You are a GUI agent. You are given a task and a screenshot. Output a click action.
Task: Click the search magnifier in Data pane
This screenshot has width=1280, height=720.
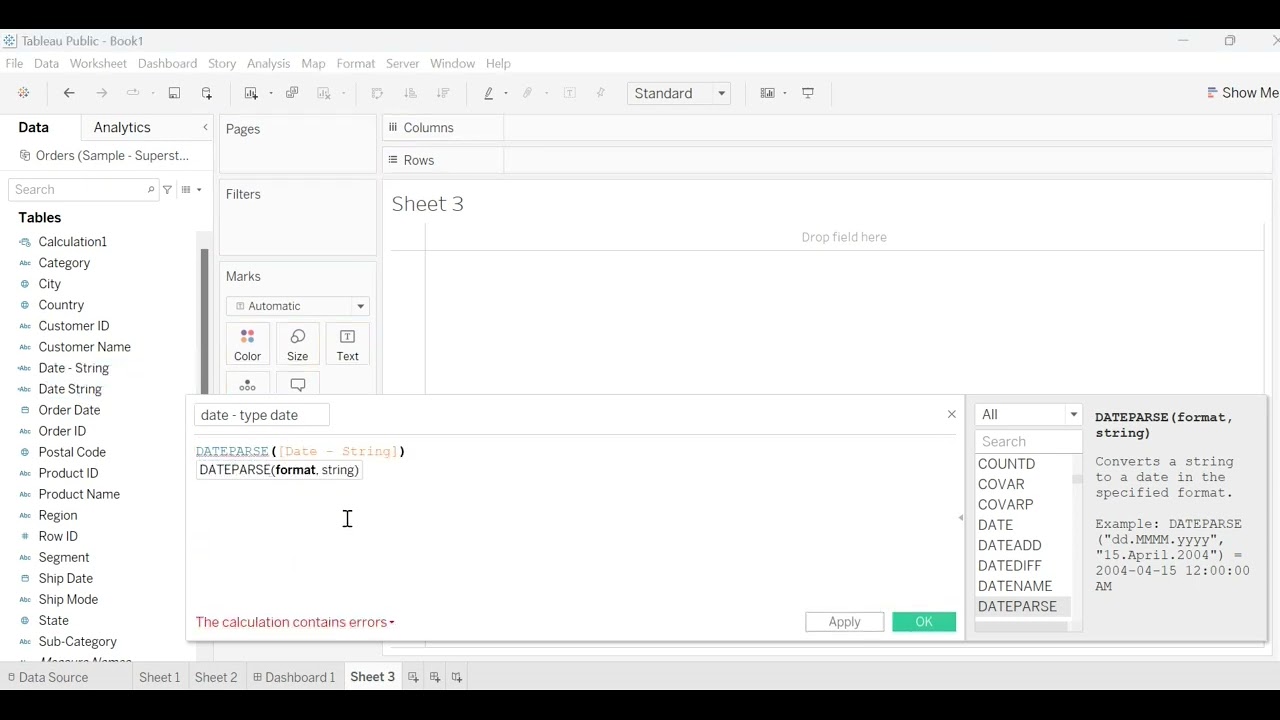[x=151, y=189]
